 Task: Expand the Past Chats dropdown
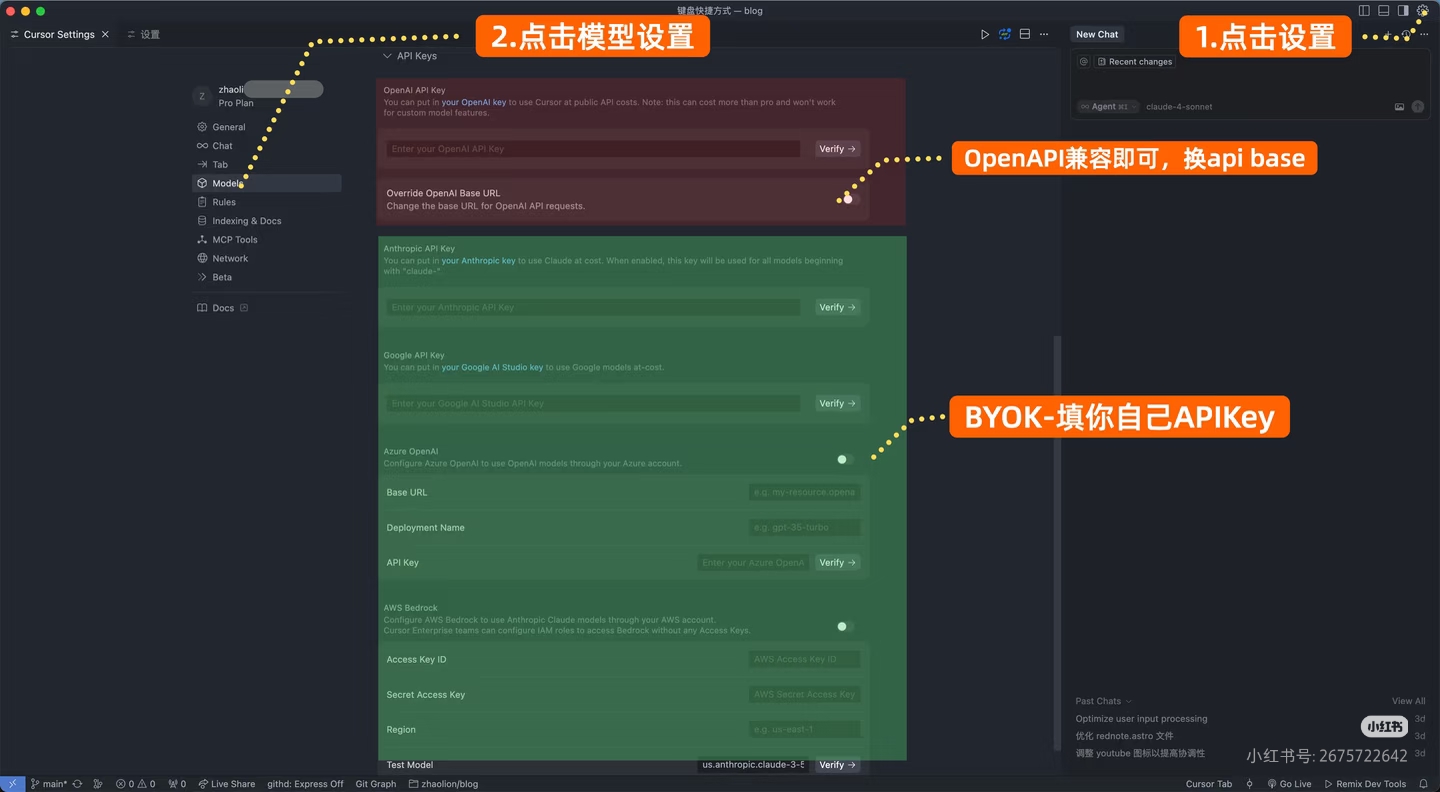point(1104,701)
